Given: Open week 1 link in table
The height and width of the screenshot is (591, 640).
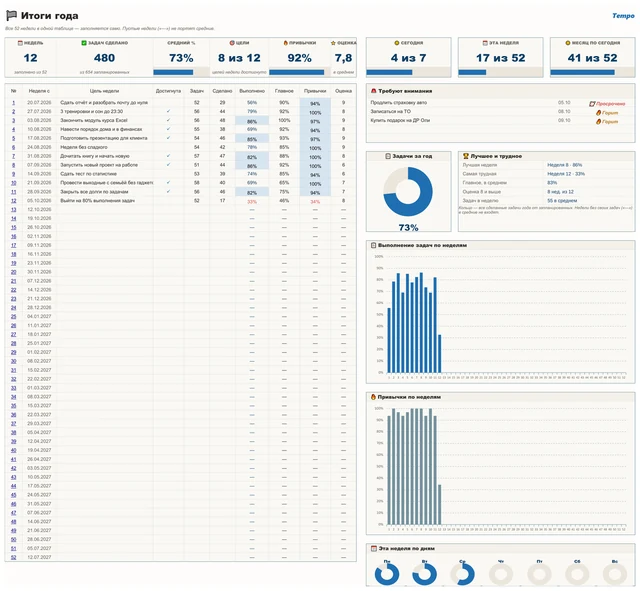Looking at the screenshot, I should (x=13, y=103).
